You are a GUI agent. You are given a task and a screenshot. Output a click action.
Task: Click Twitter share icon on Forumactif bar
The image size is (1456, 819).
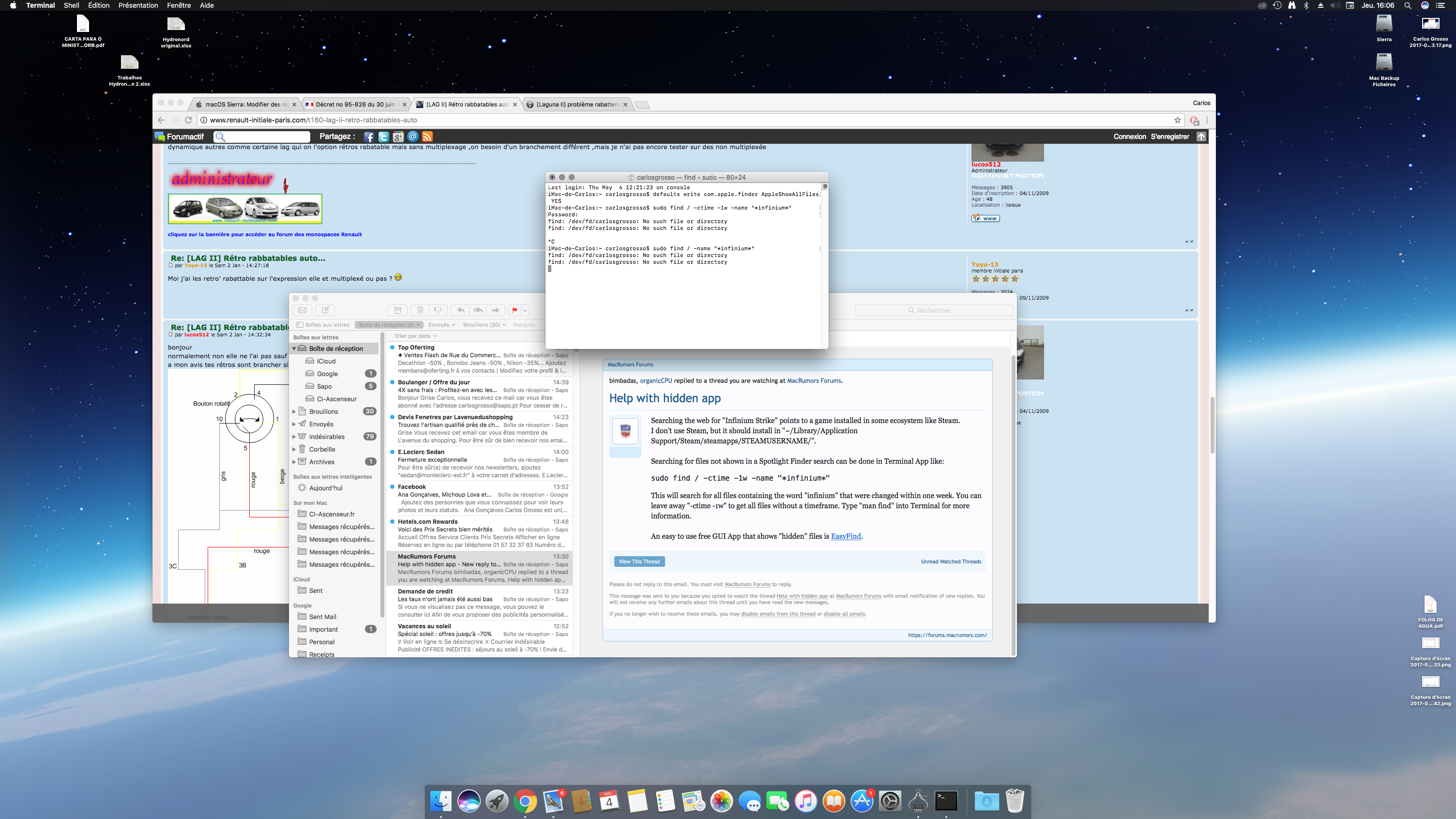coord(384,137)
